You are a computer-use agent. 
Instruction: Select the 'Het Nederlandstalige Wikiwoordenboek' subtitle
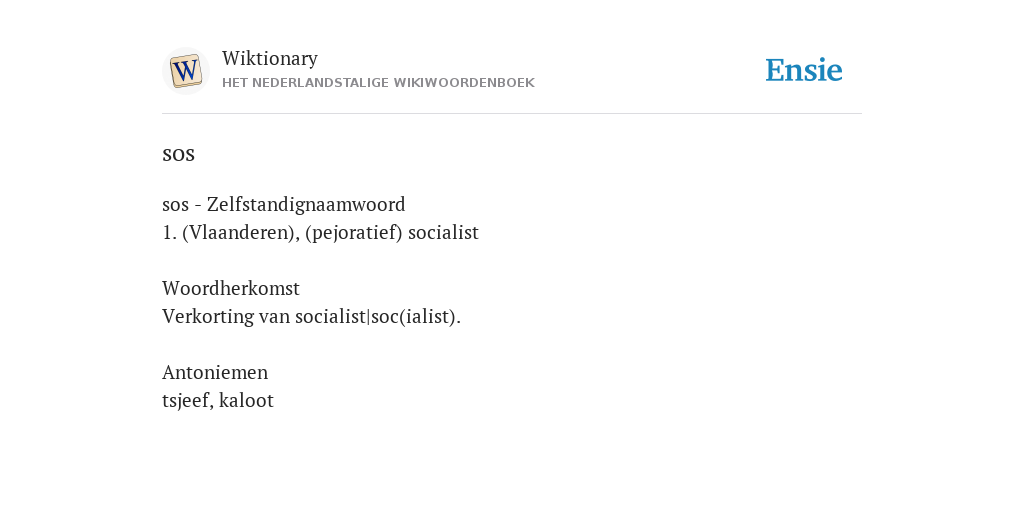point(378,83)
